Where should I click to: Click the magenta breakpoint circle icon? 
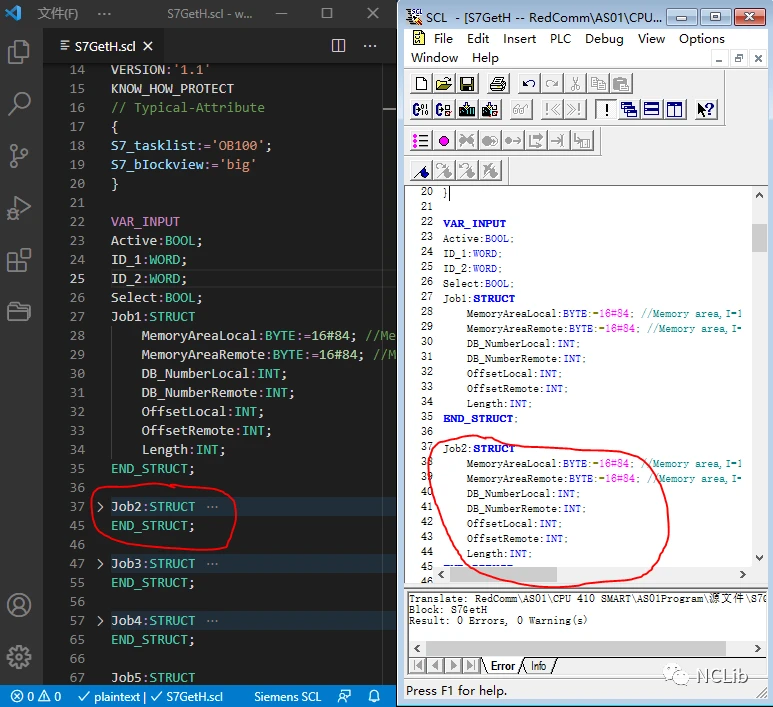point(444,141)
